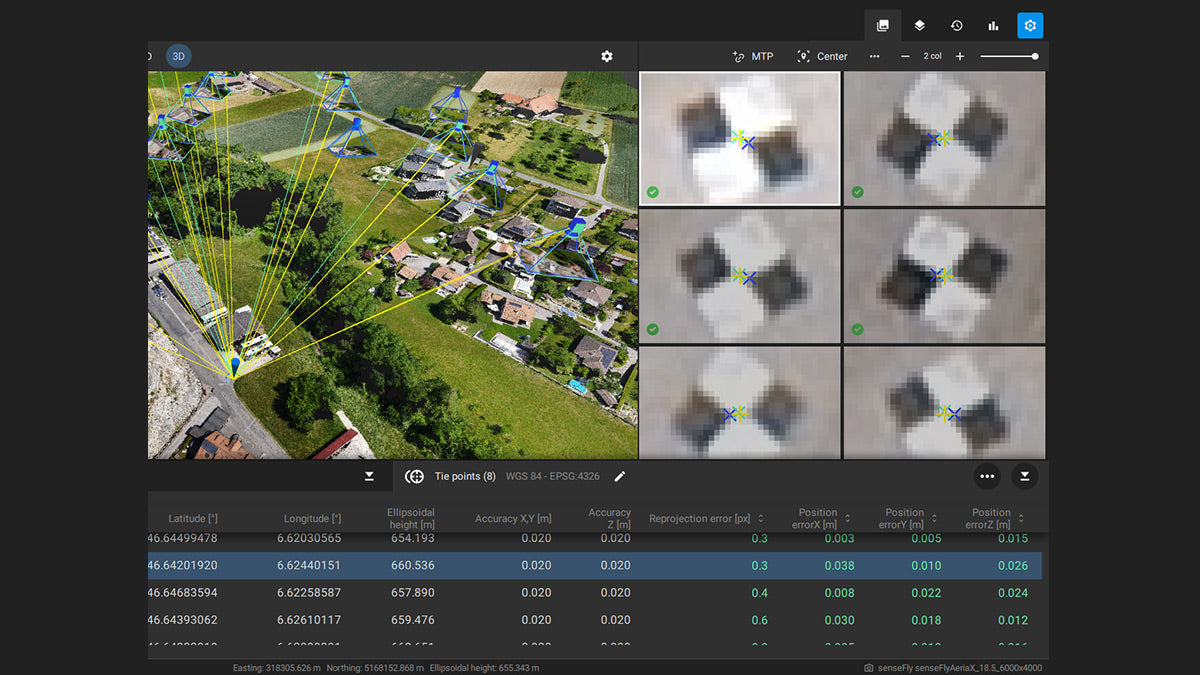This screenshot has height=675, width=1200.
Task: Collapse the Tie points table panel
Action: click(1025, 477)
